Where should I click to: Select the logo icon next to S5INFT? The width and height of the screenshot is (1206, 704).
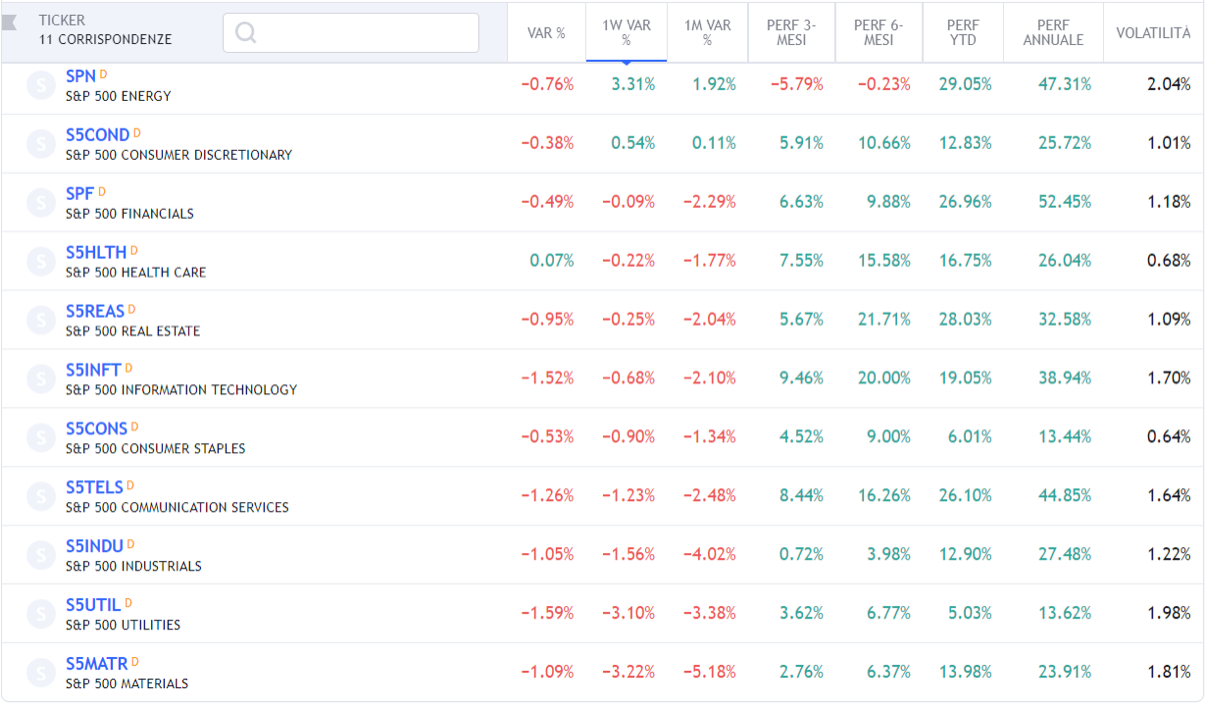(x=41, y=379)
